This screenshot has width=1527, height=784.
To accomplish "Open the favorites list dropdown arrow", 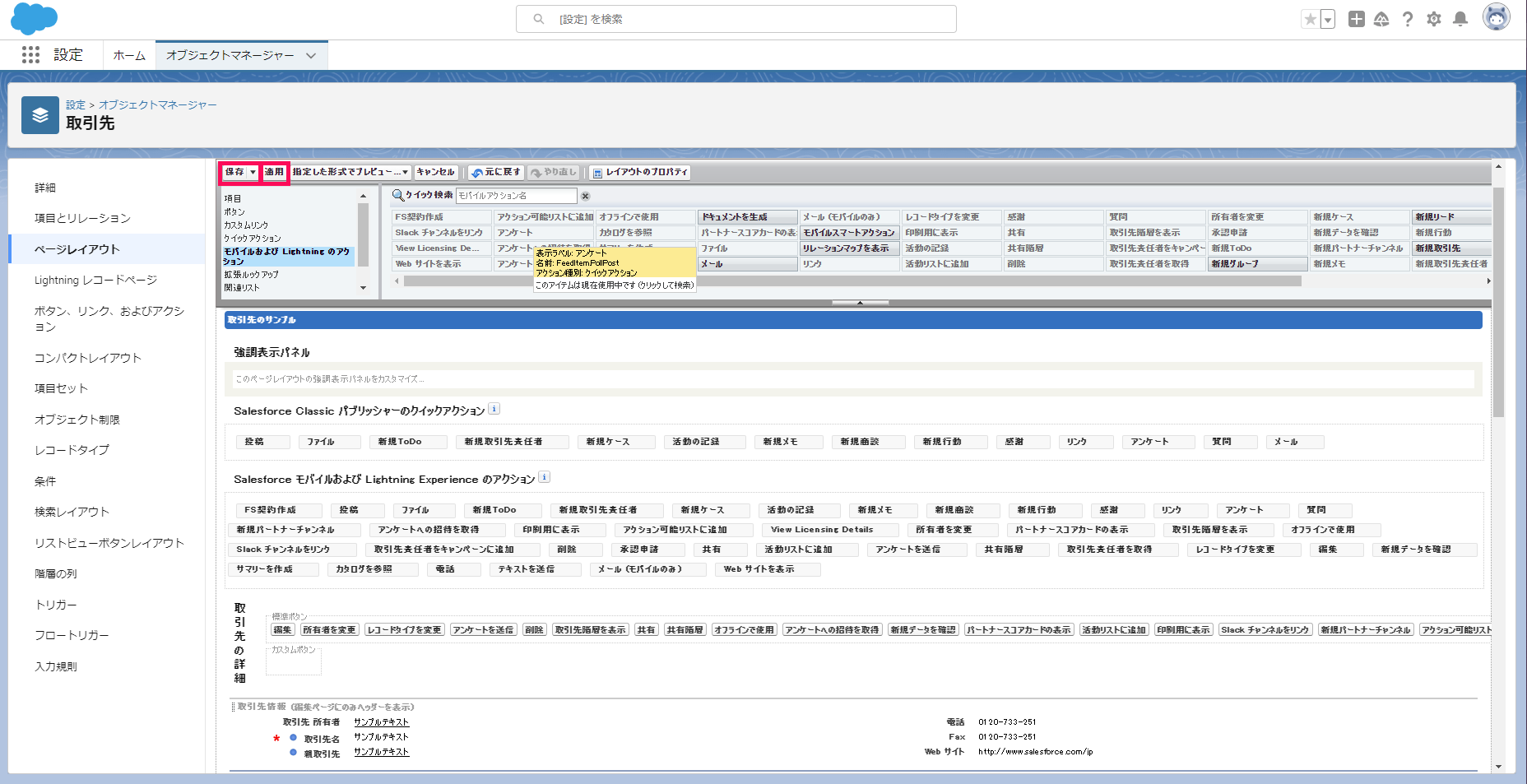I will point(1328,19).
